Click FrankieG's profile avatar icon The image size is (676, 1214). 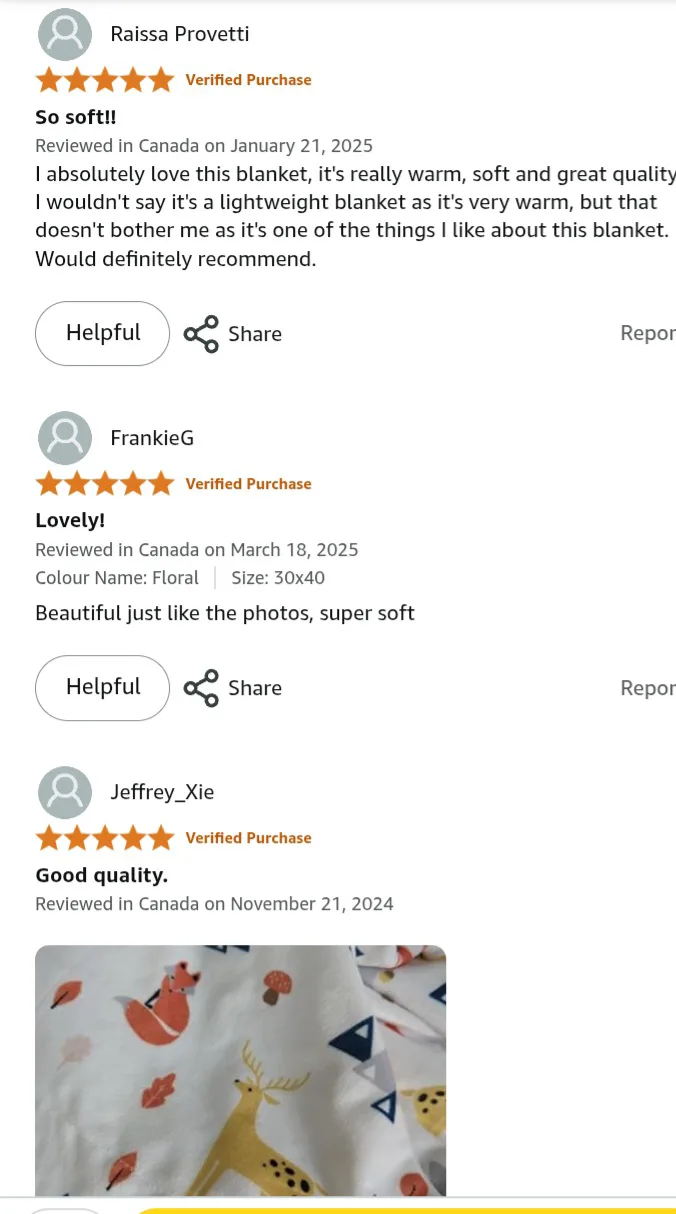coord(65,438)
